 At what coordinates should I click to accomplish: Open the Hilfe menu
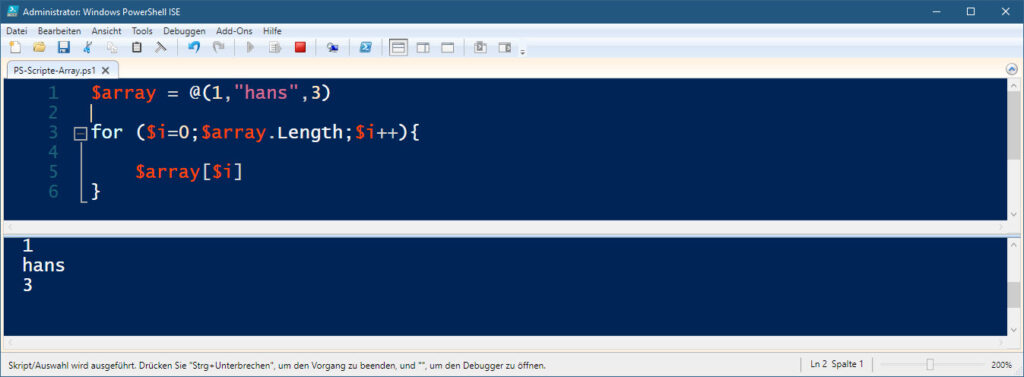pos(272,31)
